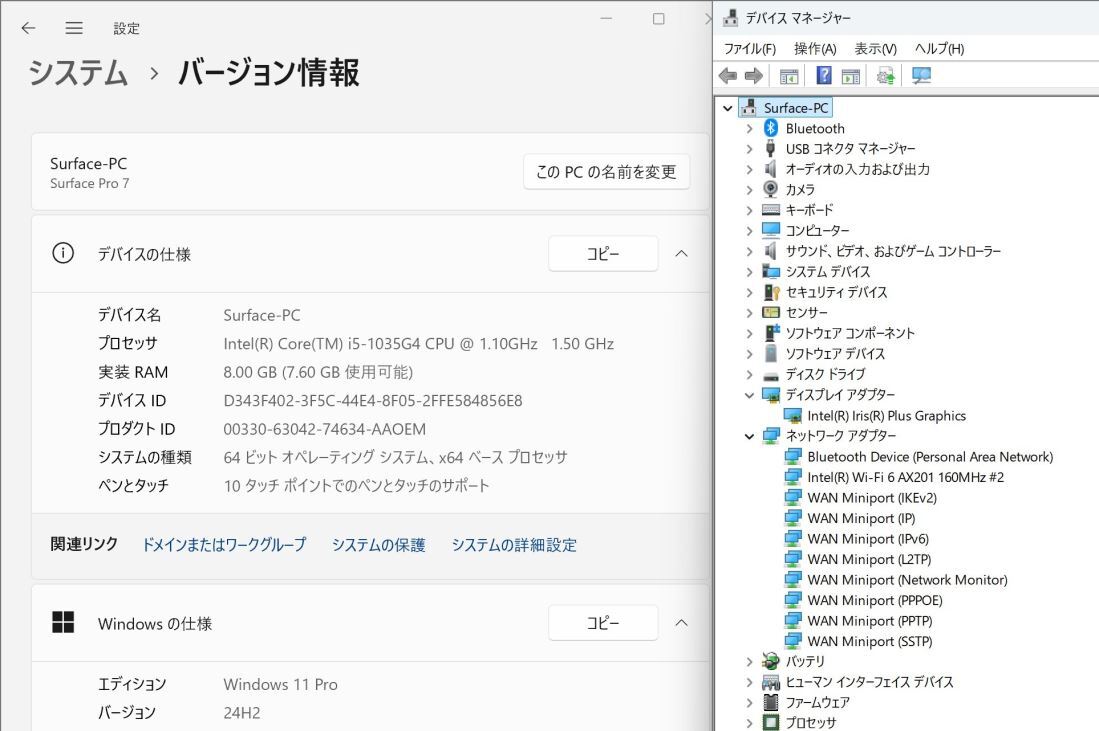The height and width of the screenshot is (731, 1099).
Task: Select the disk drives category icon
Action: point(771,375)
